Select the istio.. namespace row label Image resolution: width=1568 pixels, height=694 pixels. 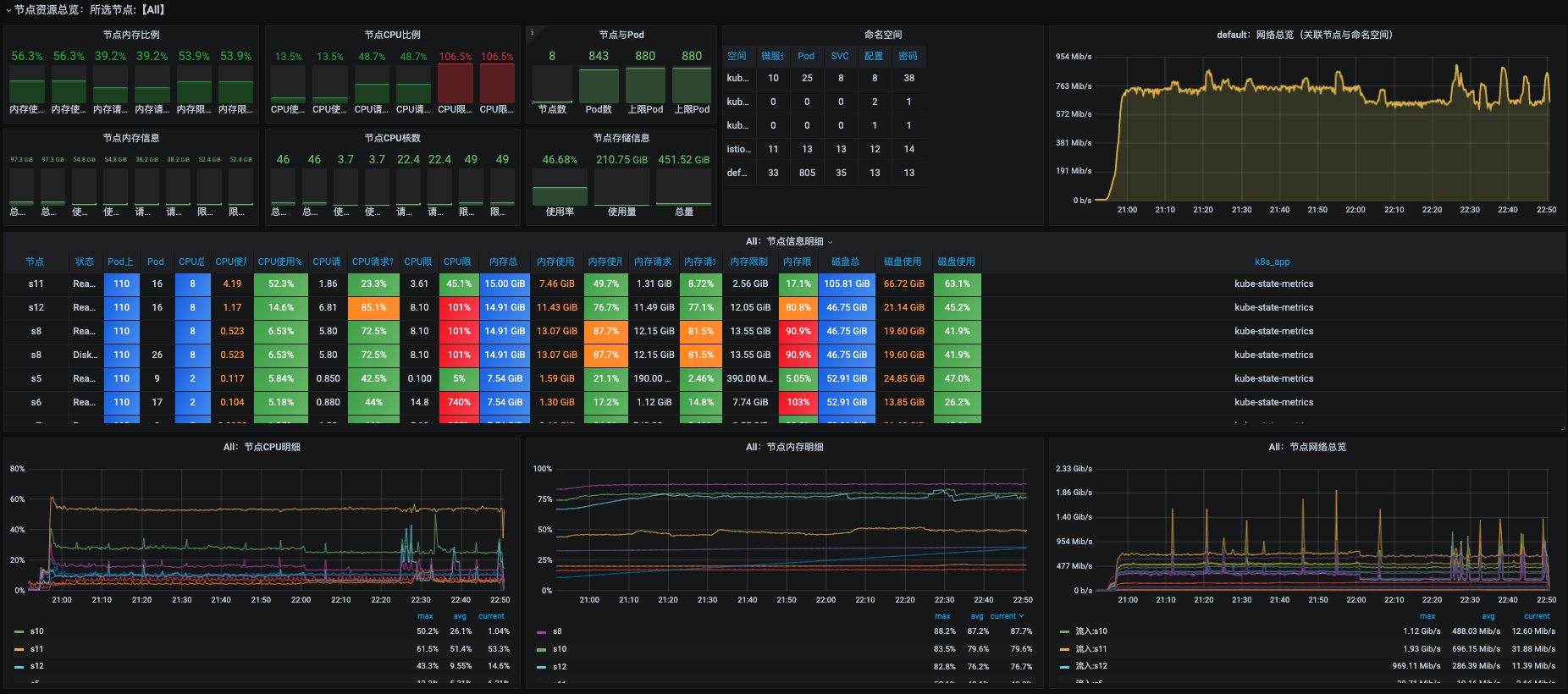[738, 149]
